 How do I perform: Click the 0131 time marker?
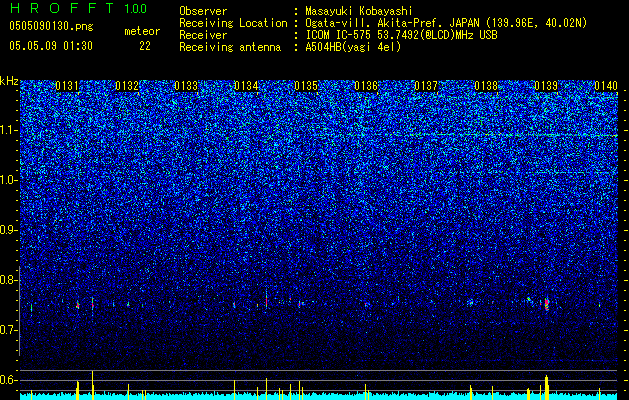(x=67, y=86)
